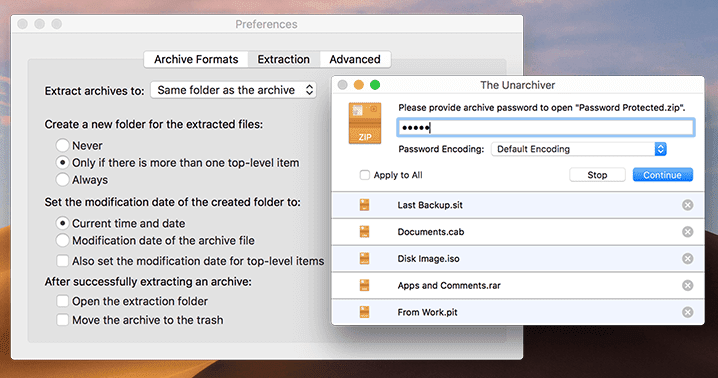
Task: Select the Documents.cab file name
Action: click(x=431, y=232)
